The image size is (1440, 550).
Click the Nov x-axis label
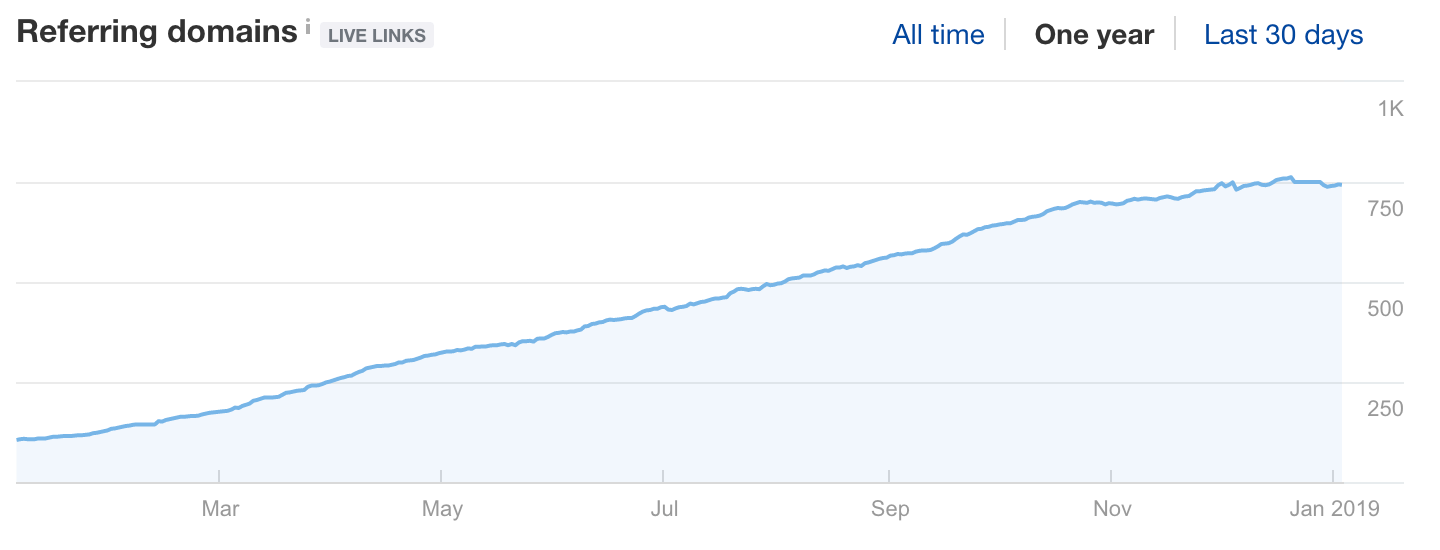point(1112,509)
